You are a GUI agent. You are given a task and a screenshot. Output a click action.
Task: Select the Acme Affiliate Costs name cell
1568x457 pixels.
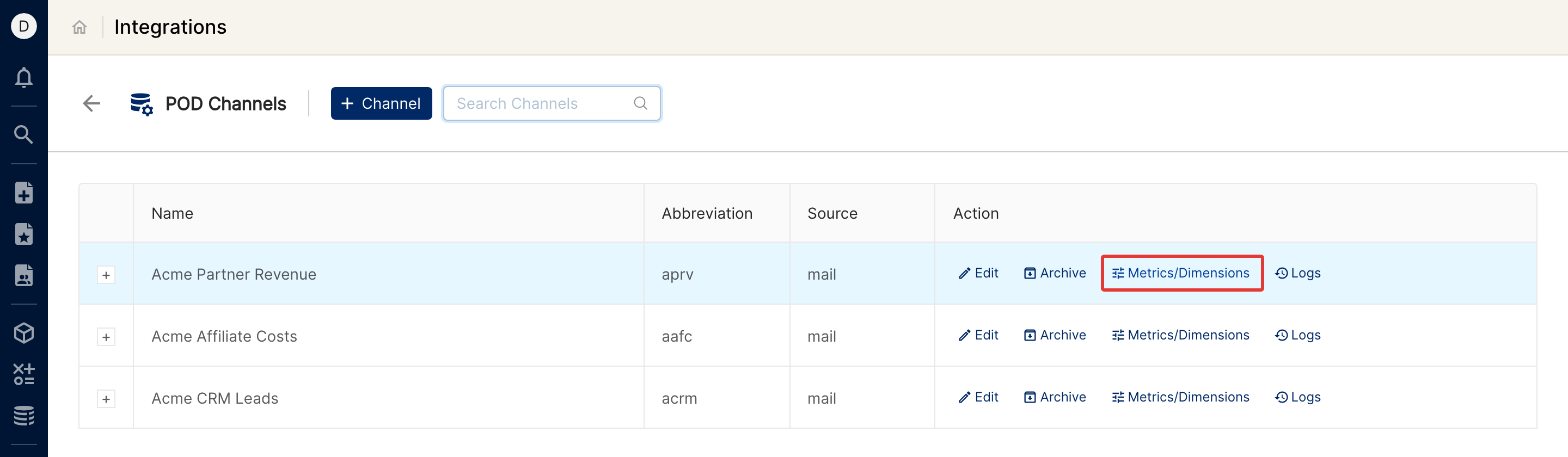388,336
